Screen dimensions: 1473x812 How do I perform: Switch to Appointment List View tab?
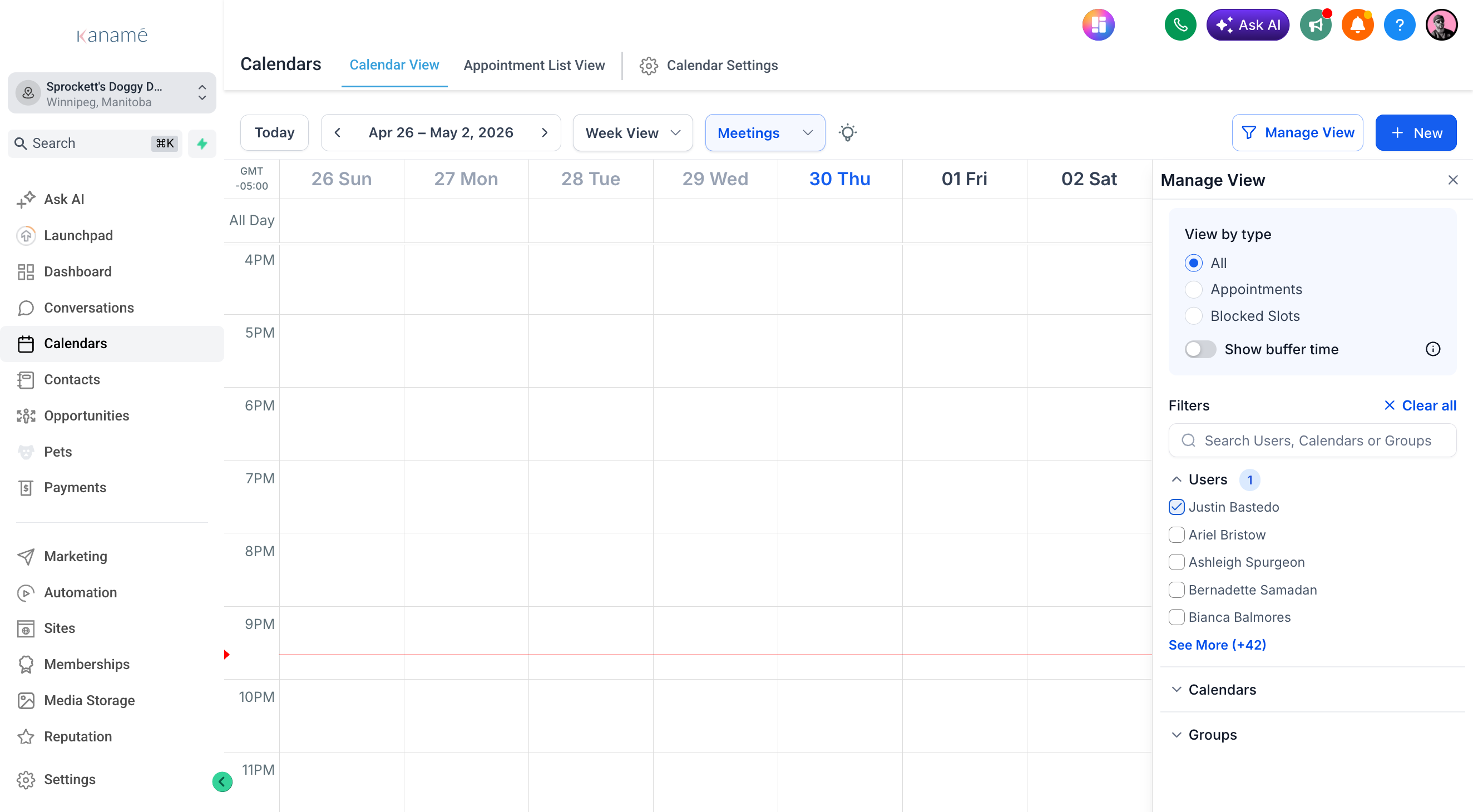pos(533,65)
